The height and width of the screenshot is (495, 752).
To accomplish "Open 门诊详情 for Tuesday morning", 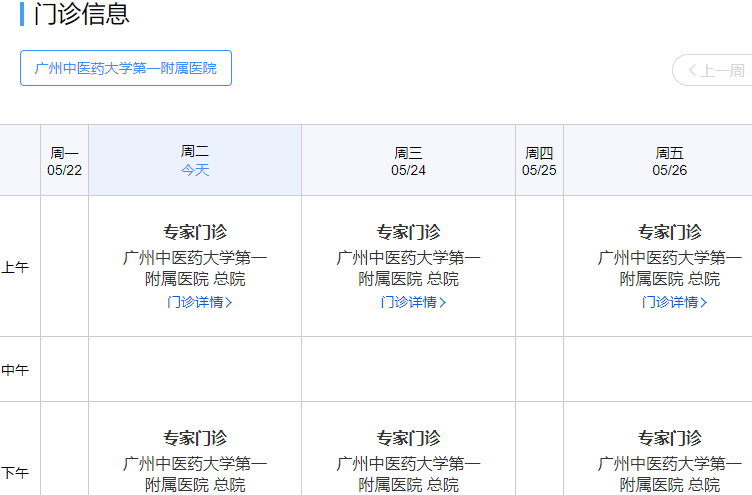I will click(199, 302).
